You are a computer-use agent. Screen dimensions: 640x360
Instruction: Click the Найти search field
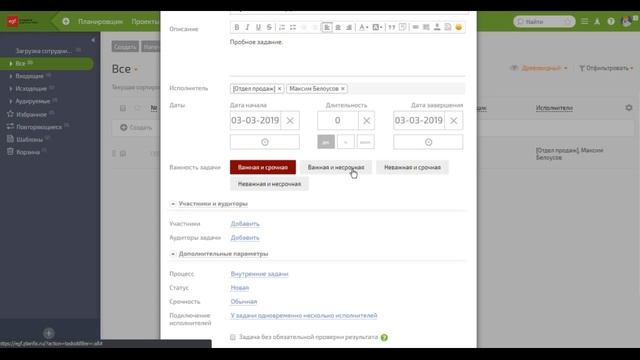(x=544, y=22)
